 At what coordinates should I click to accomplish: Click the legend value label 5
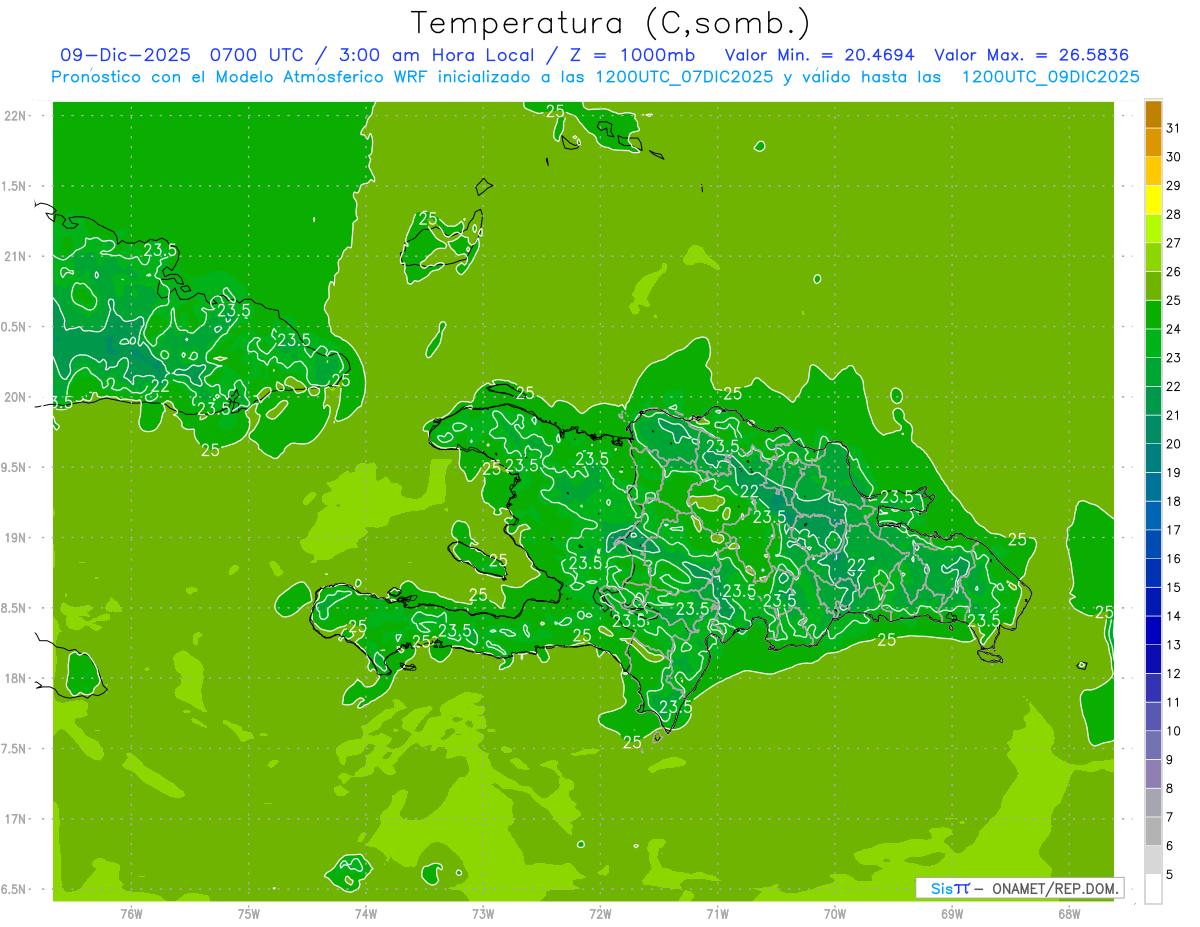(x=1170, y=875)
